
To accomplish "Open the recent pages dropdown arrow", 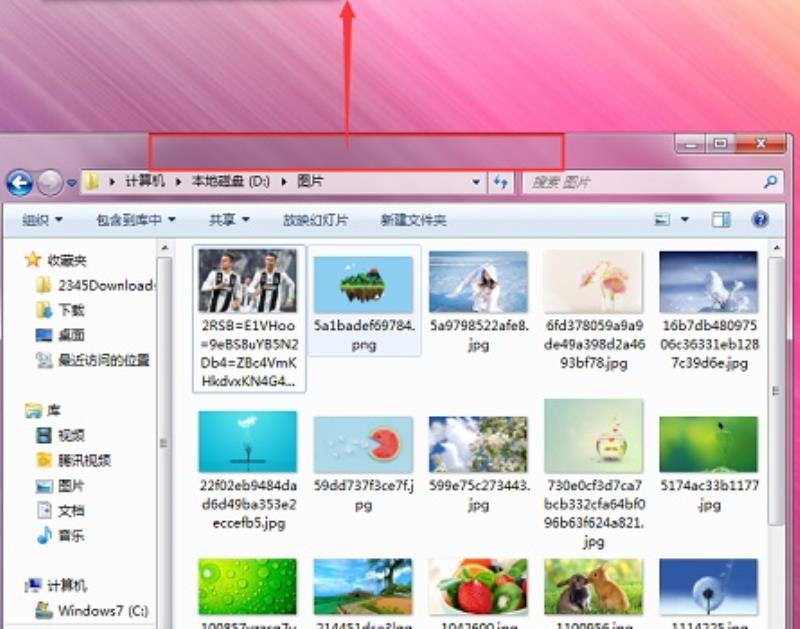I will click(71, 183).
